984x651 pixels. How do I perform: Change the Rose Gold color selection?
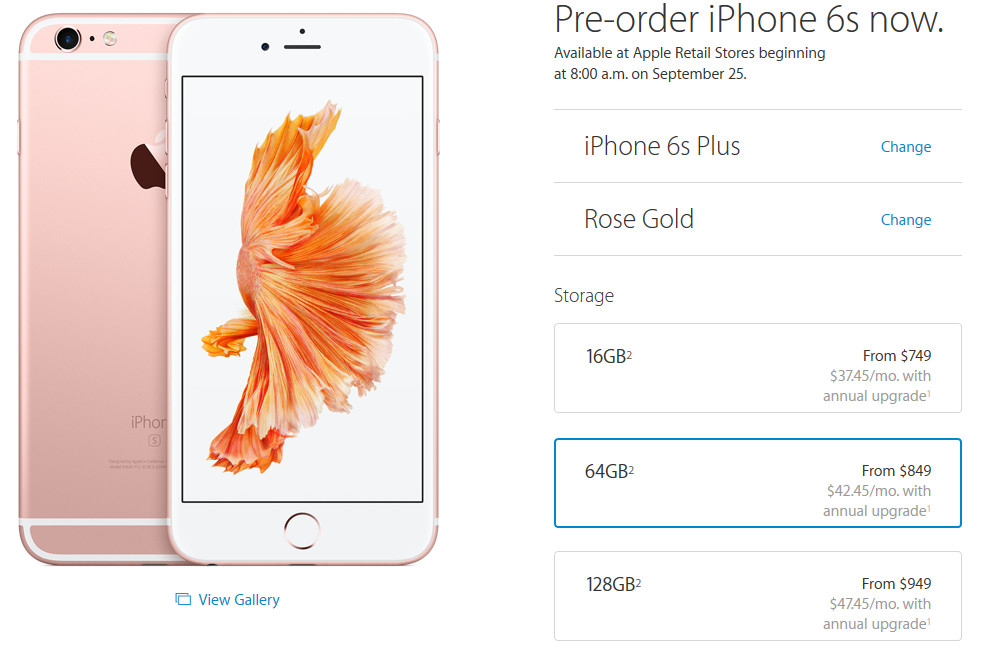(x=906, y=220)
